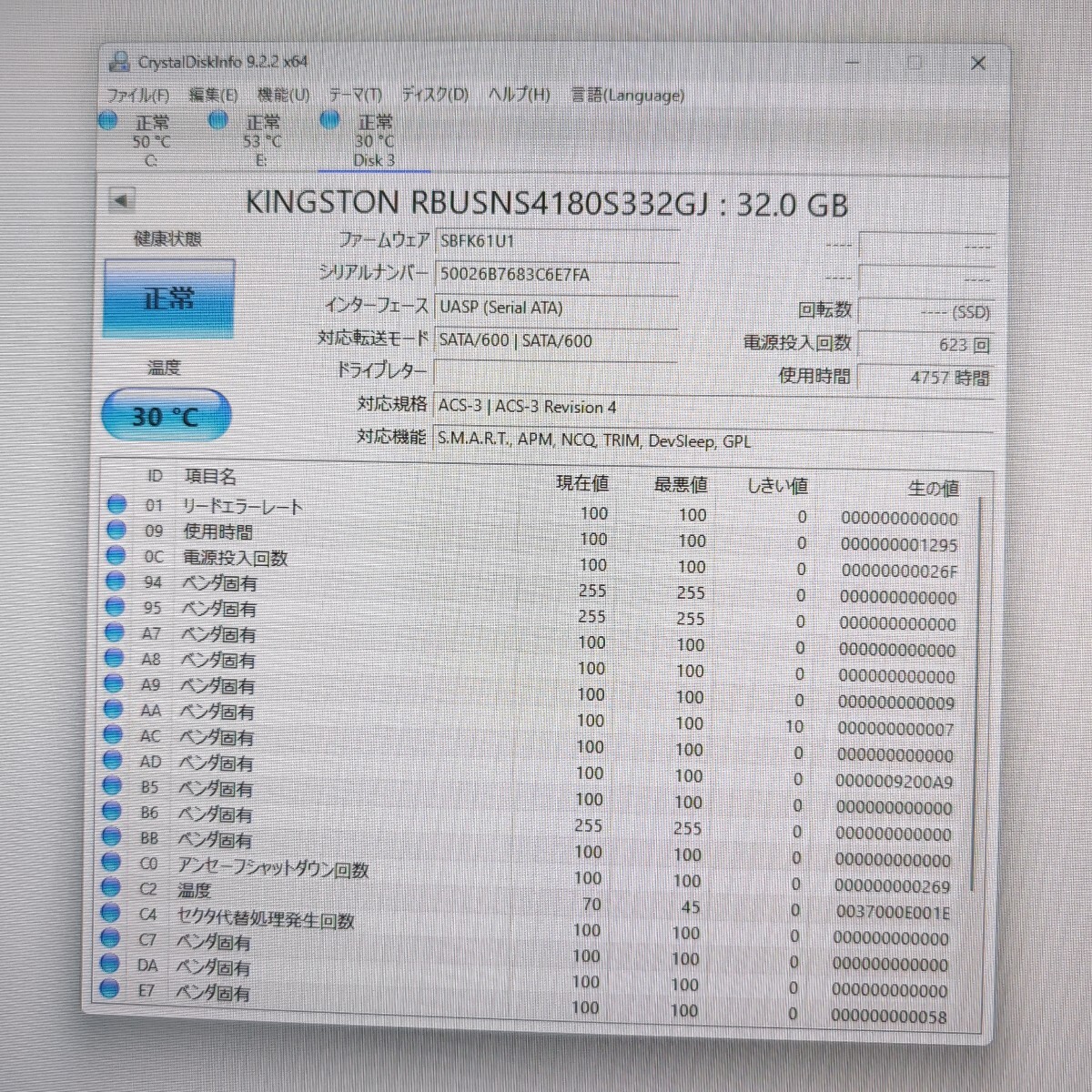Viewport: 1092px width, 1092px height.
Task: Click raw value 0037000E001E
Action: (x=893, y=912)
